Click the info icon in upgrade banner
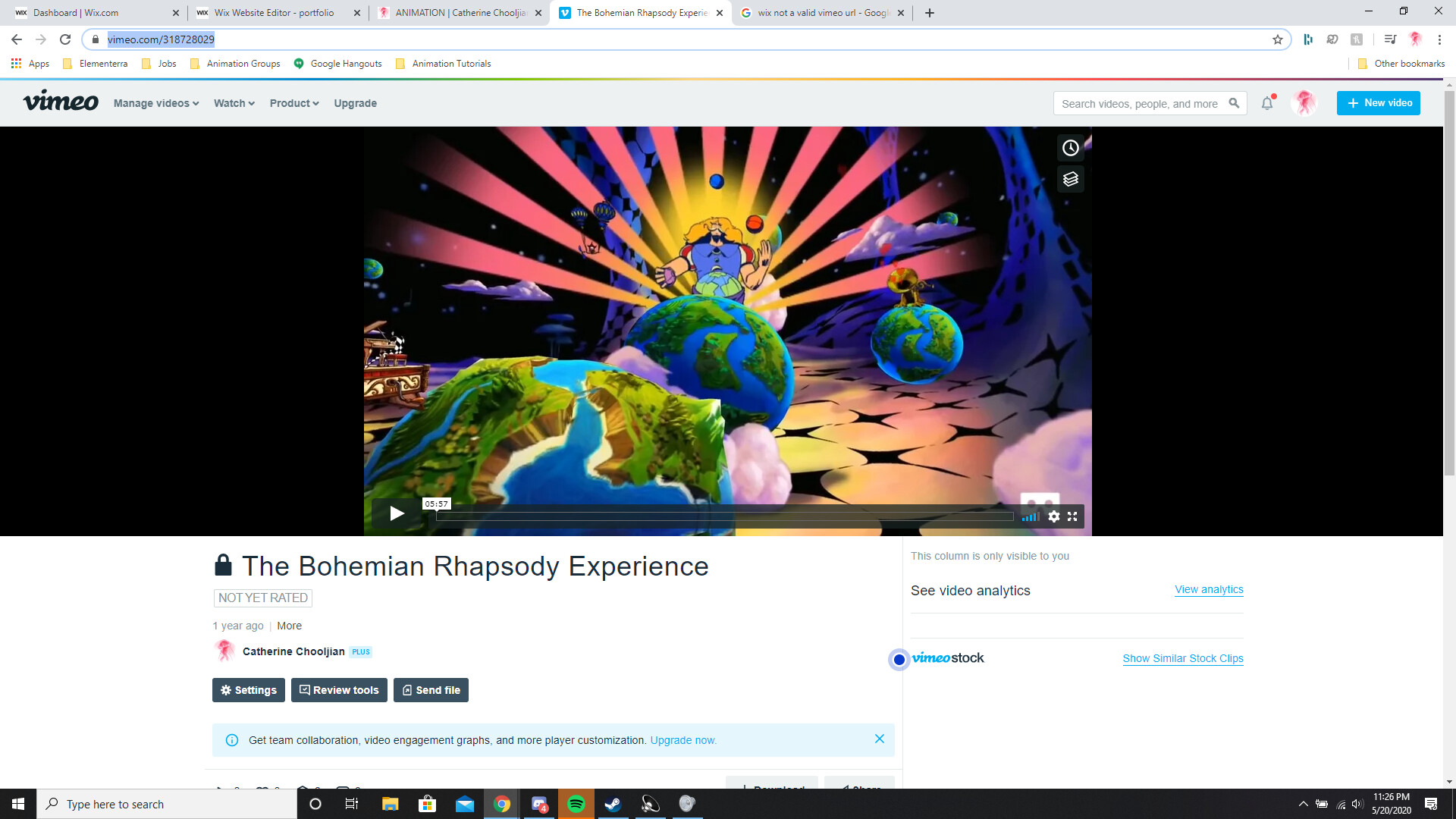1456x819 pixels. point(232,740)
